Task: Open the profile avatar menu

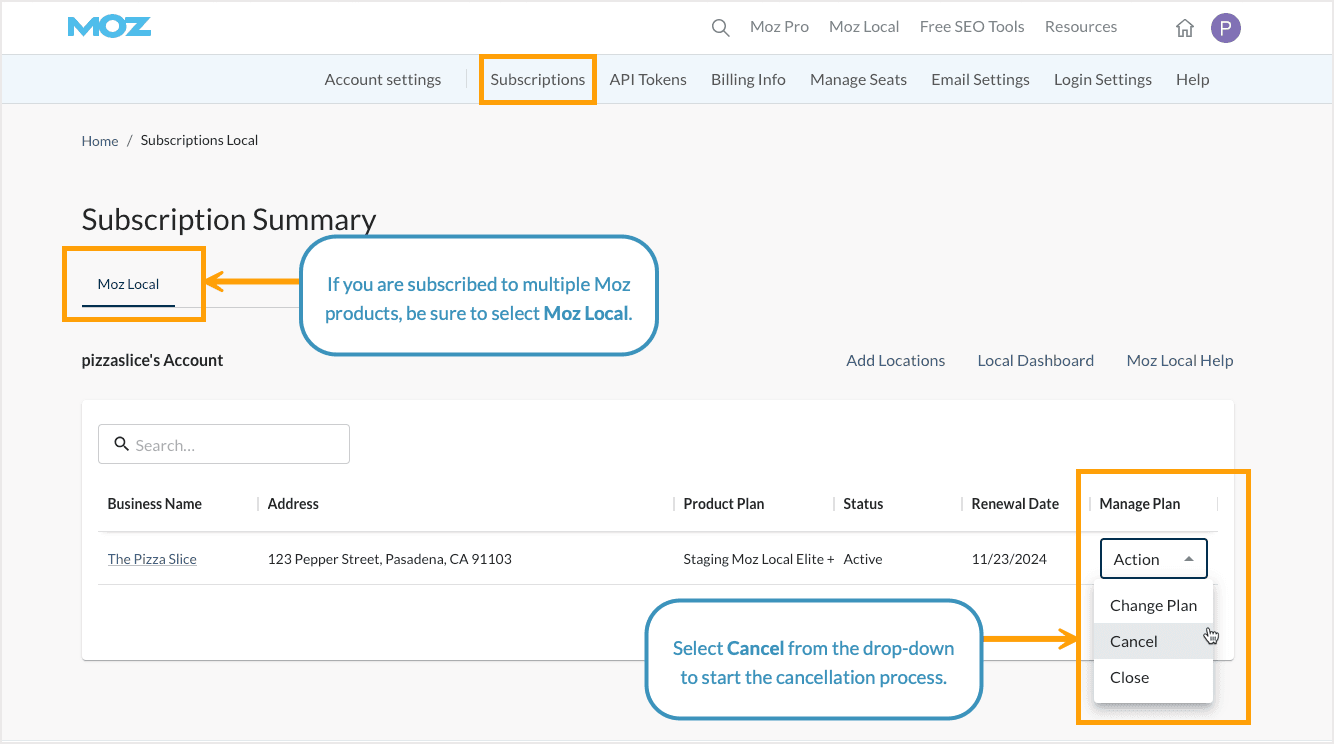Action: coord(1225,28)
